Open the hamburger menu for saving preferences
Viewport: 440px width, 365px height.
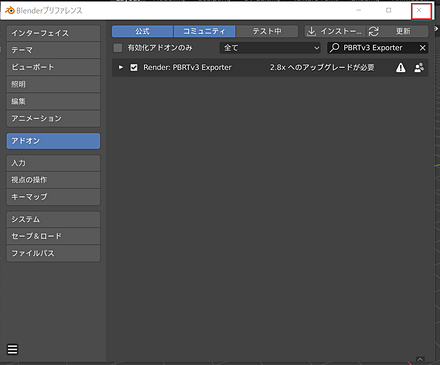coord(13,349)
